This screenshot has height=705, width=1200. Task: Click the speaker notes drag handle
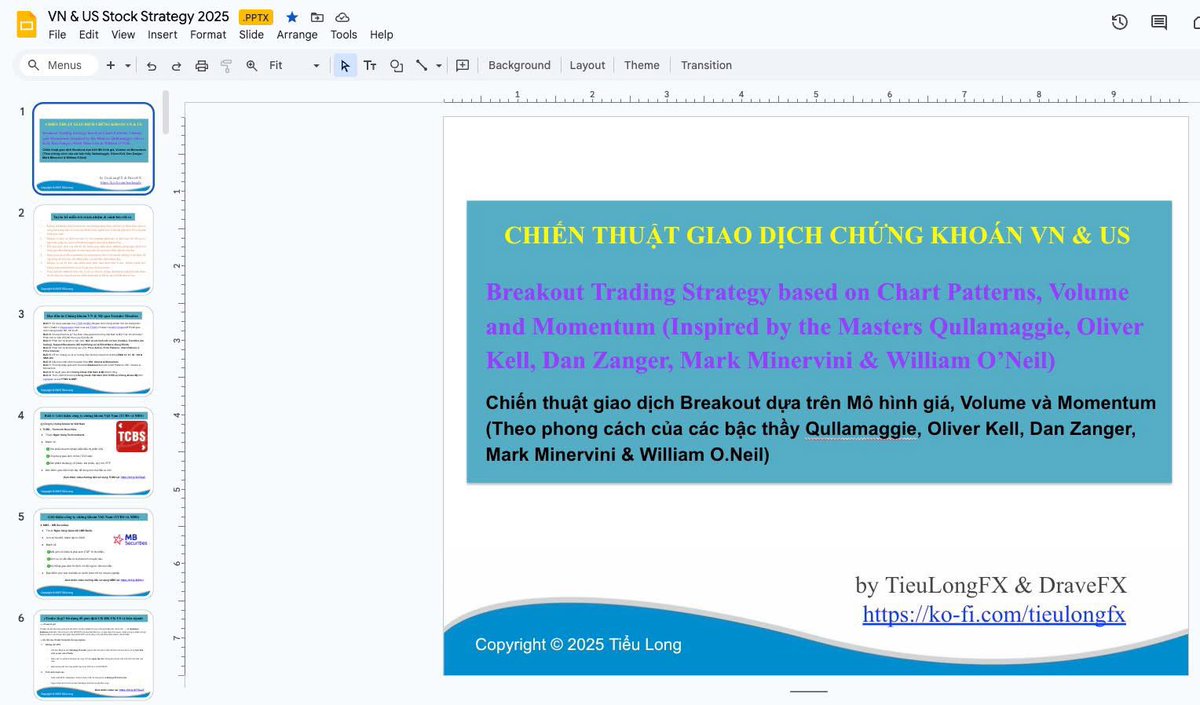coord(808,691)
